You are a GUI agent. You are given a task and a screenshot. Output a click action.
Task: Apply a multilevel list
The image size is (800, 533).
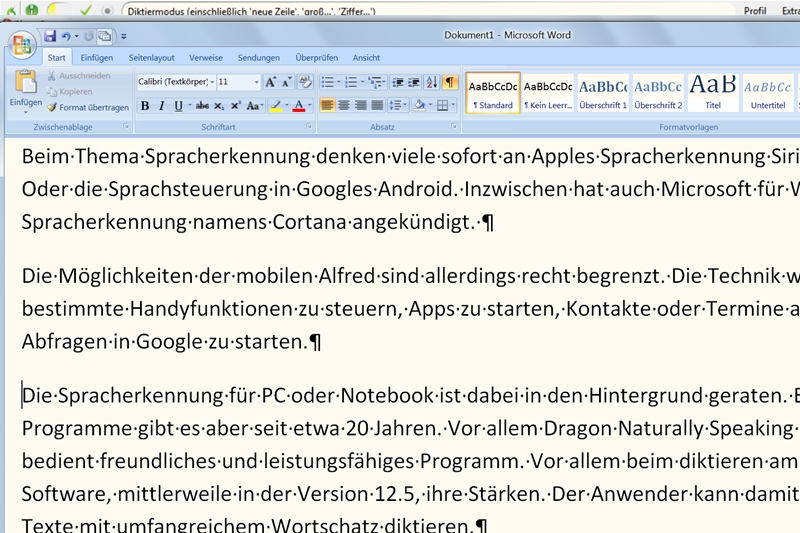[x=375, y=82]
